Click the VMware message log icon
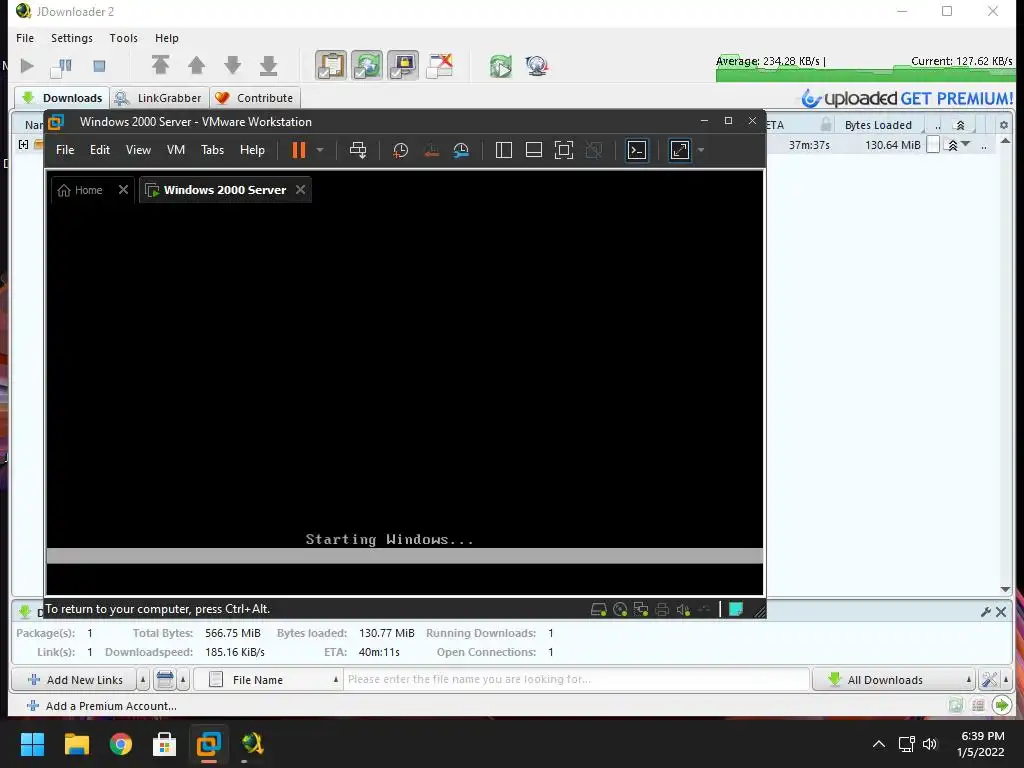This screenshot has width=1024, height=768. point(735,609)
